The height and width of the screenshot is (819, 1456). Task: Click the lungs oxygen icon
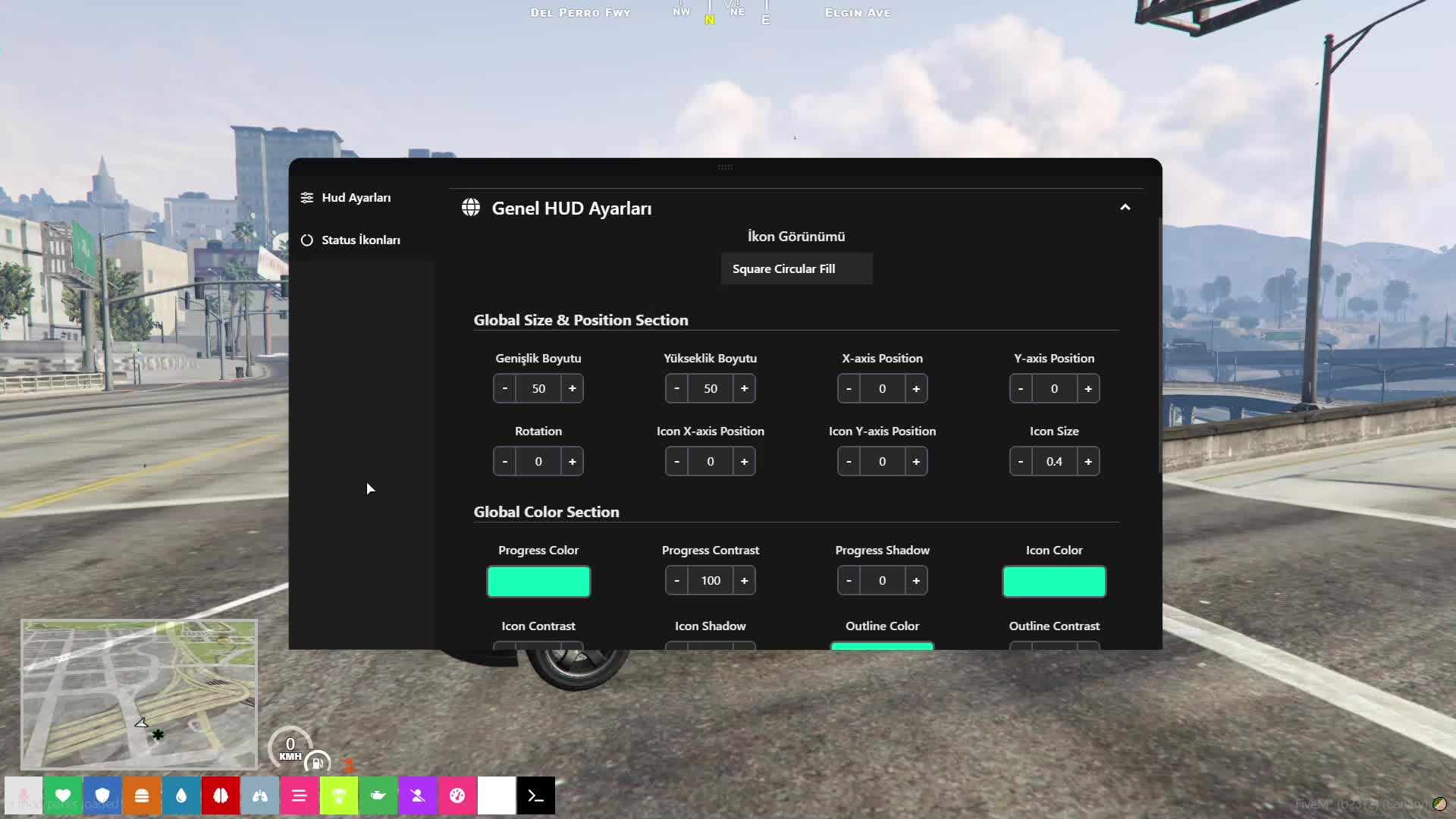pos(260,795)
